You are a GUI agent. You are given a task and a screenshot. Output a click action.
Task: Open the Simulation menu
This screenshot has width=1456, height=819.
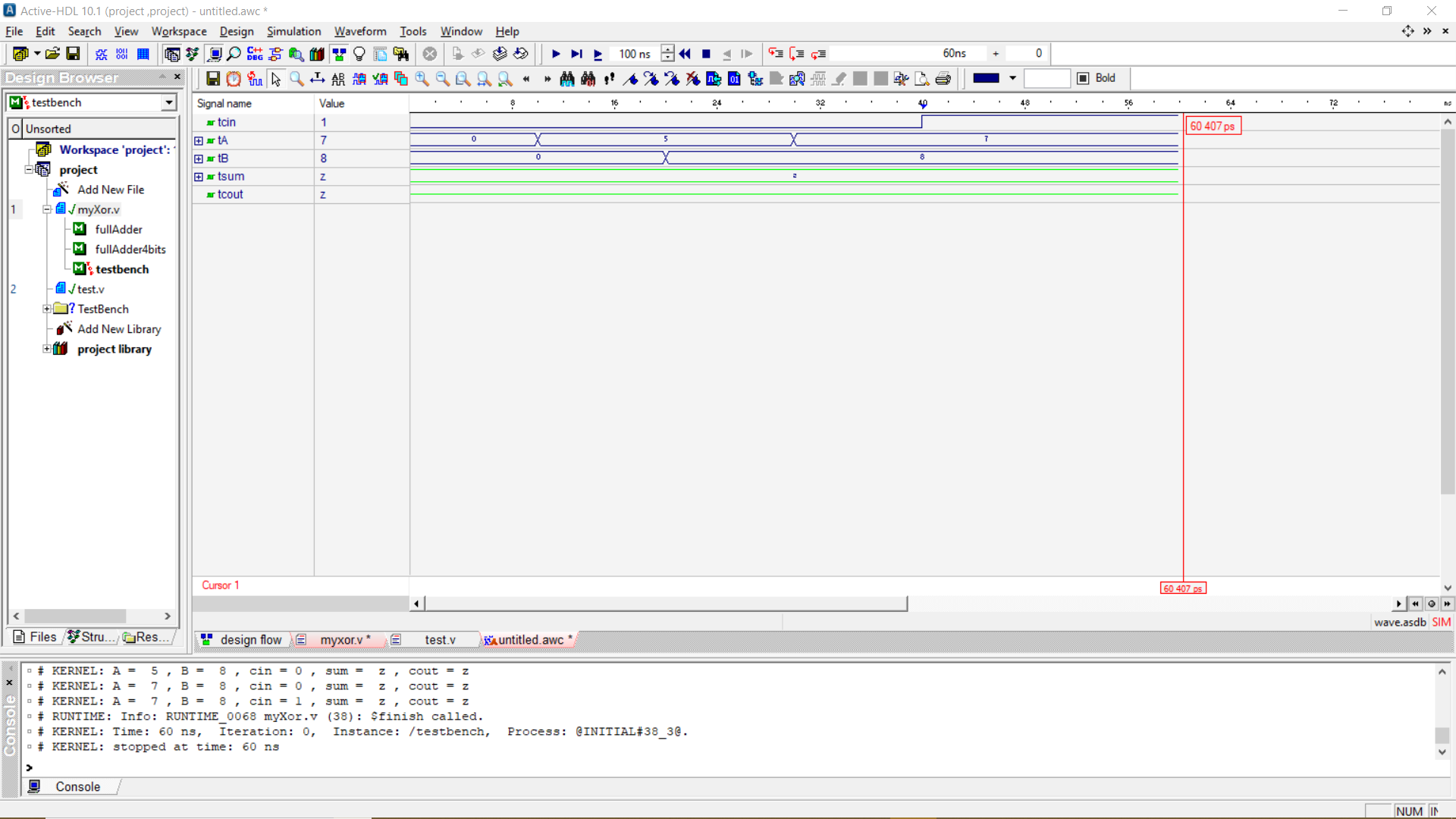tap(293, 31)
